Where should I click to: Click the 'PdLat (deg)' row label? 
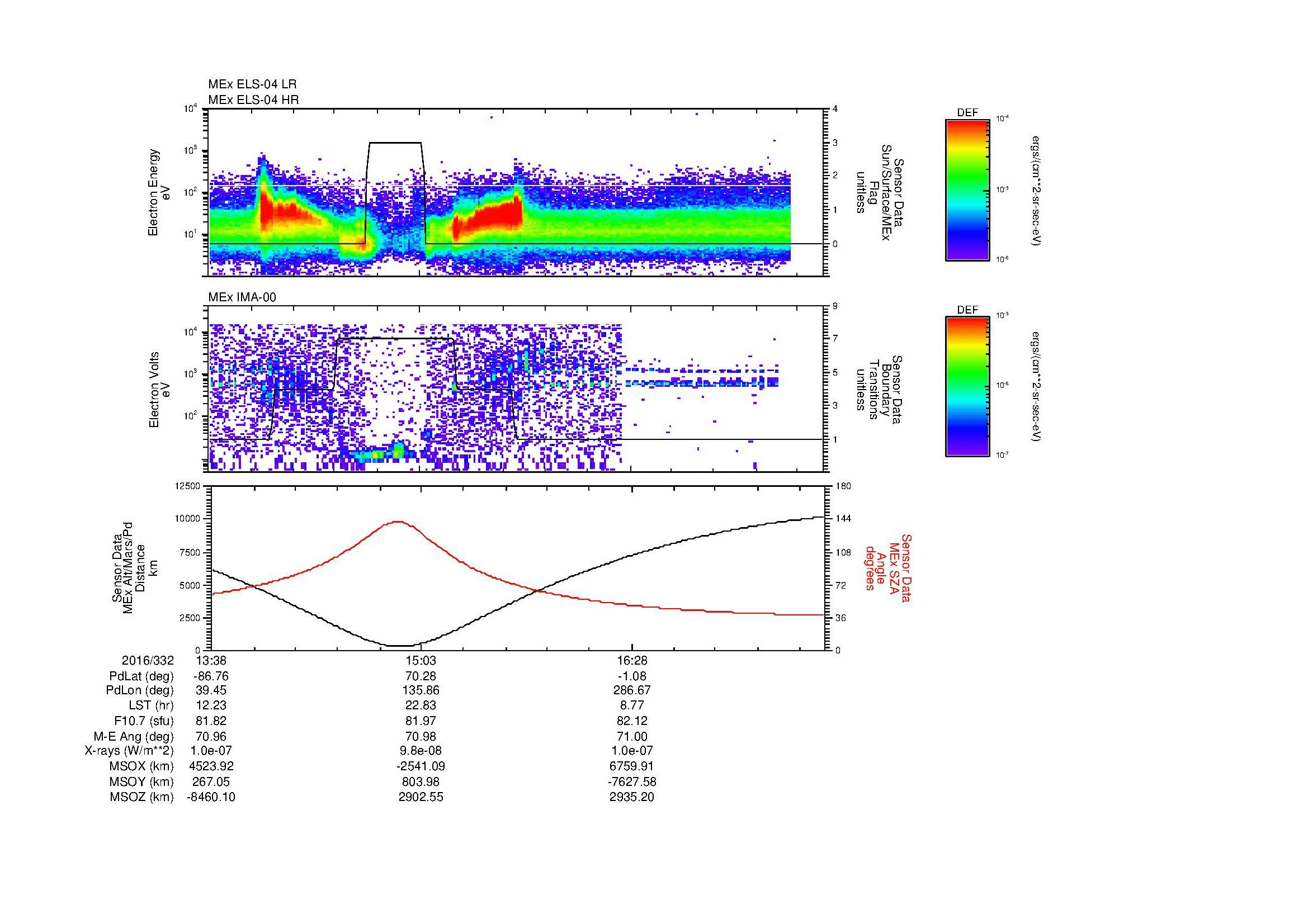[141, 676]
